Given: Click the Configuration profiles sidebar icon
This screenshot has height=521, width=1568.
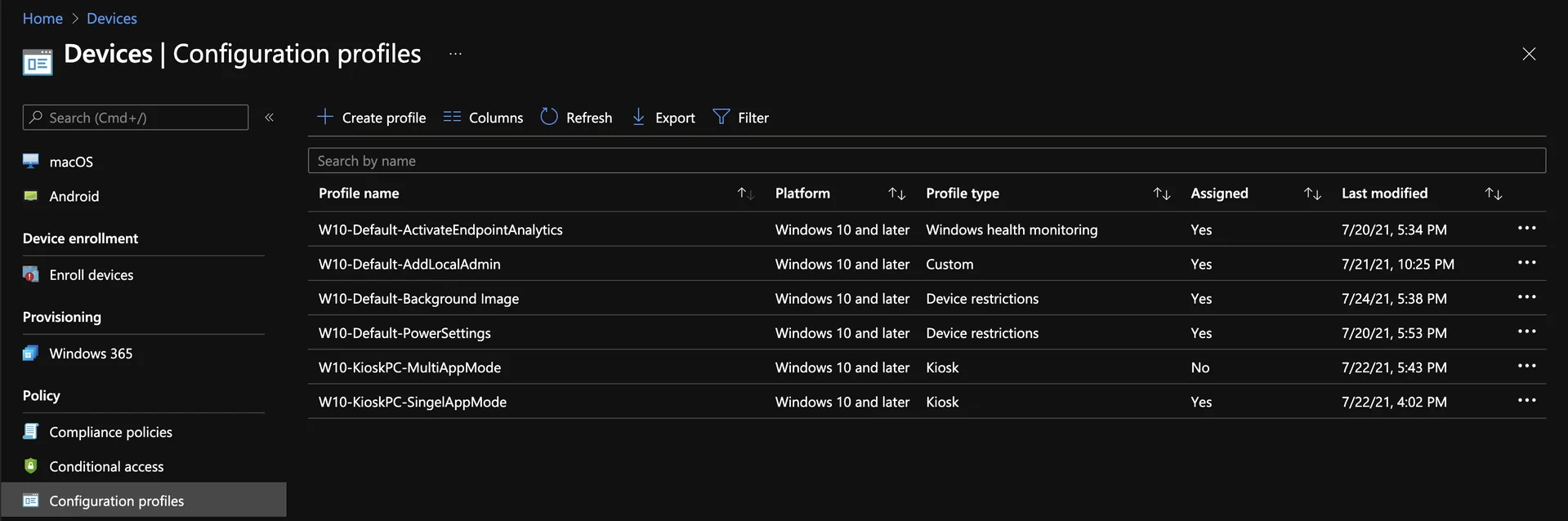Looking at the screenshot, I should coord(31,501).
